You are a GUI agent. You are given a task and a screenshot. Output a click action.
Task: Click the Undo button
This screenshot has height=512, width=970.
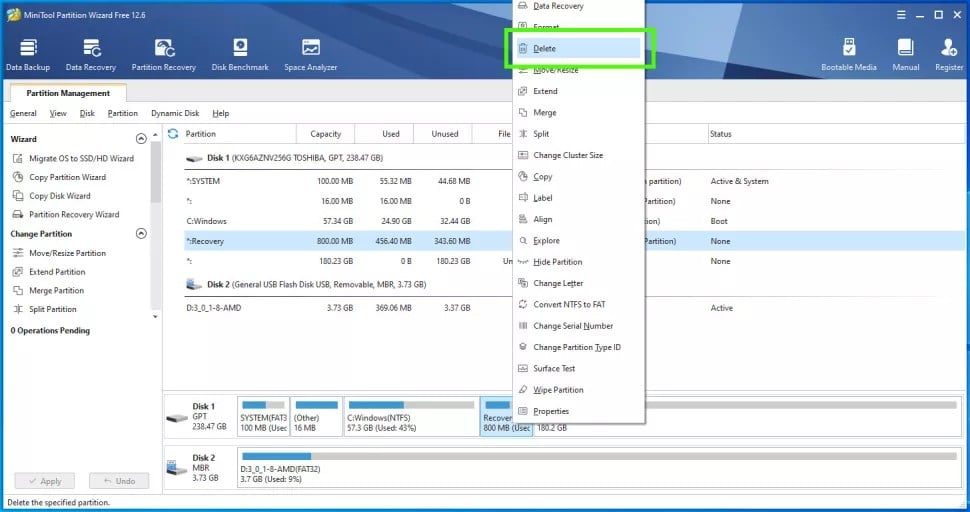119,481
